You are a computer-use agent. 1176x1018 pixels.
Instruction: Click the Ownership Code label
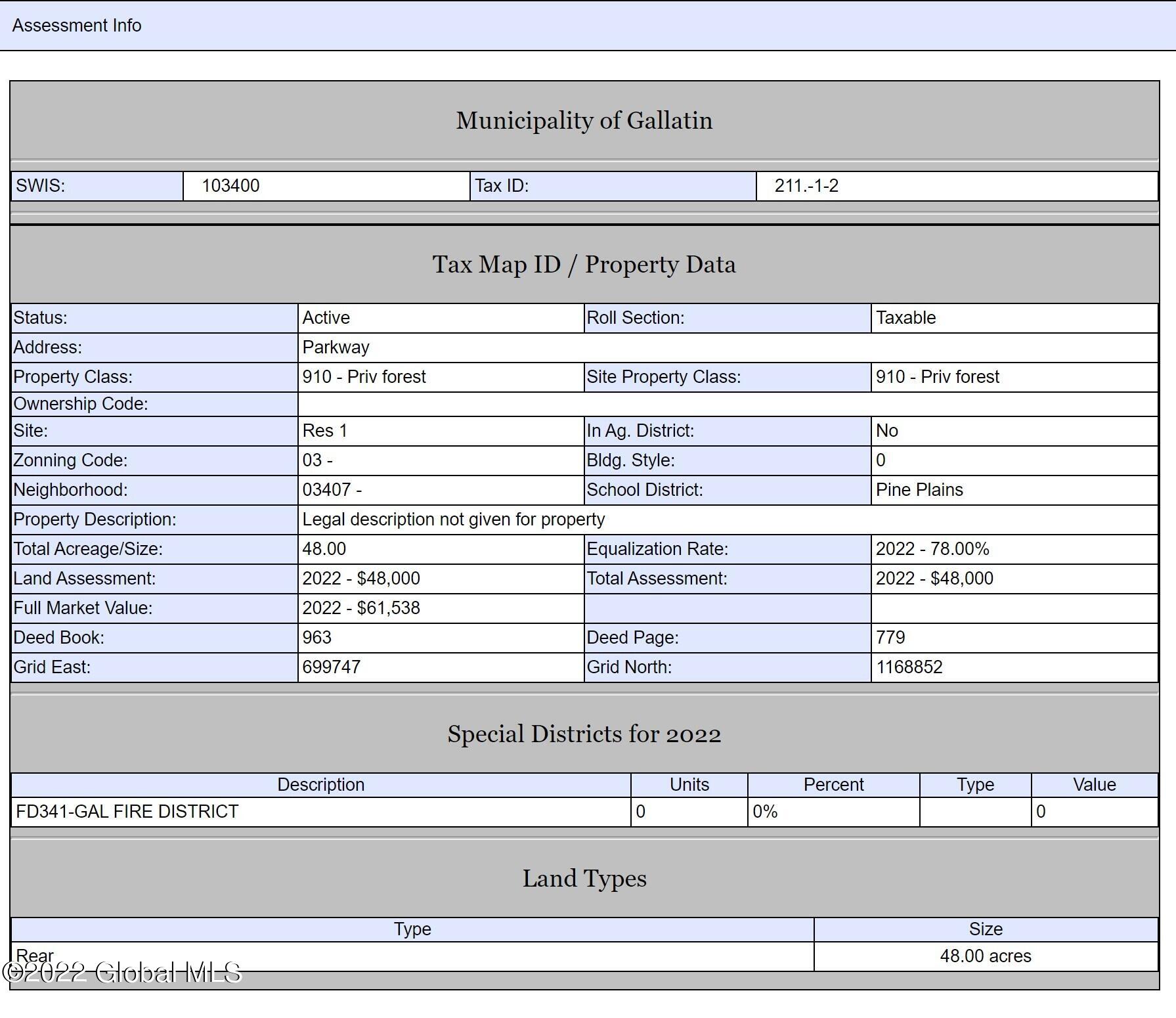[81, 404]
